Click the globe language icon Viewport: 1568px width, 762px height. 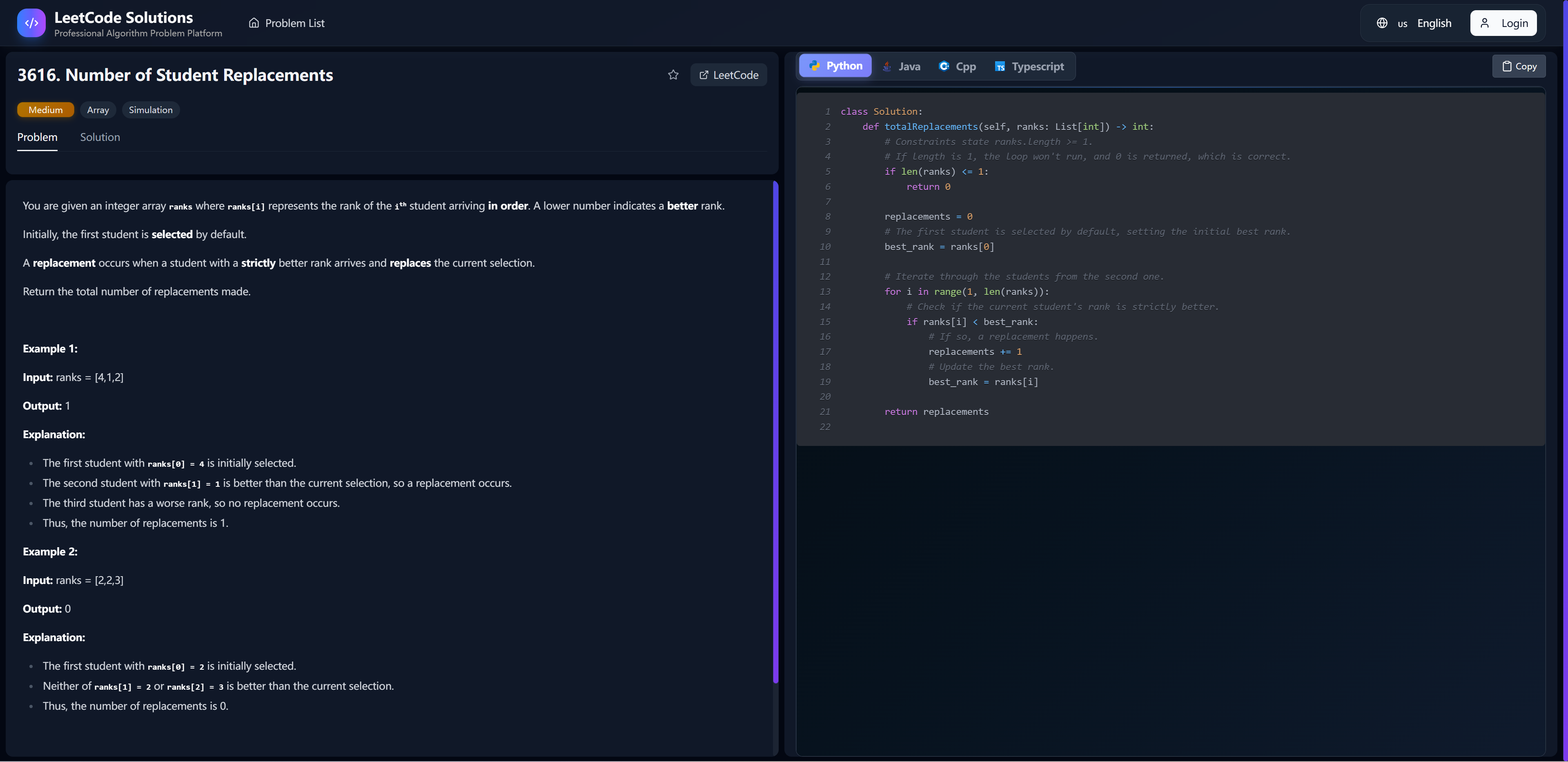(1382, 23)
